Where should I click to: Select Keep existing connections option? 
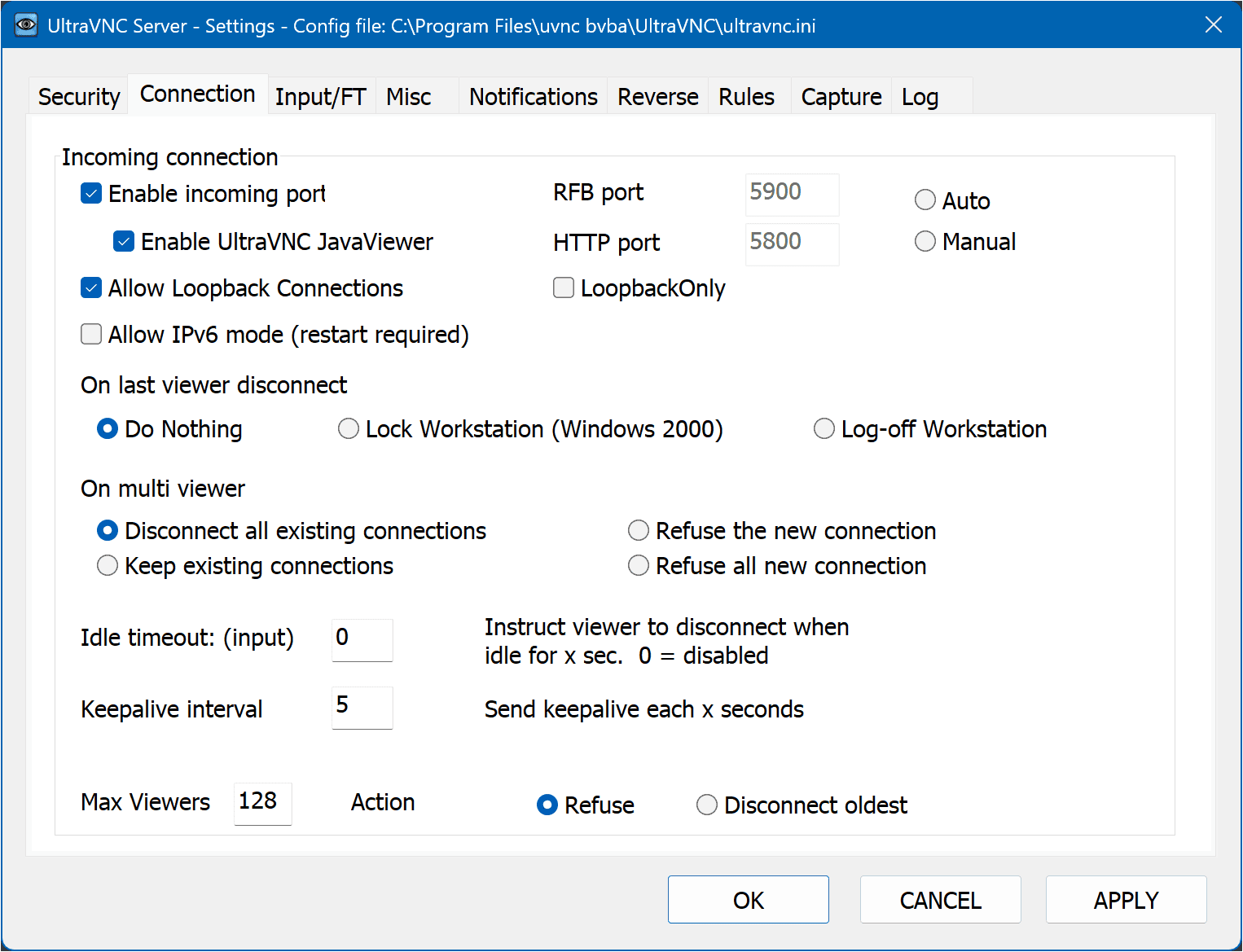coord(108,566)
